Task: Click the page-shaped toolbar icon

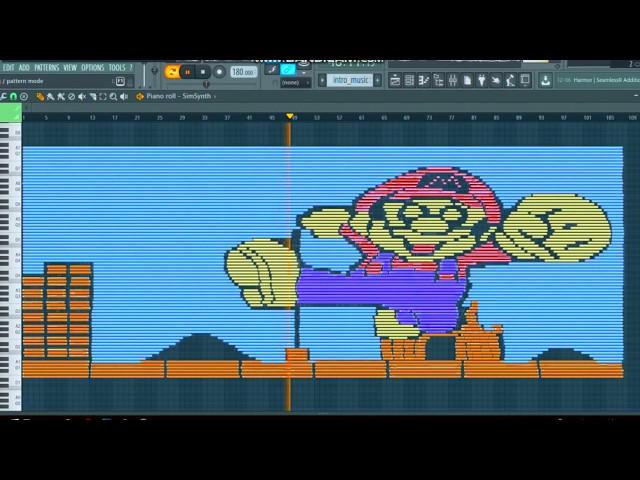Action: click(x=467, y=80)
